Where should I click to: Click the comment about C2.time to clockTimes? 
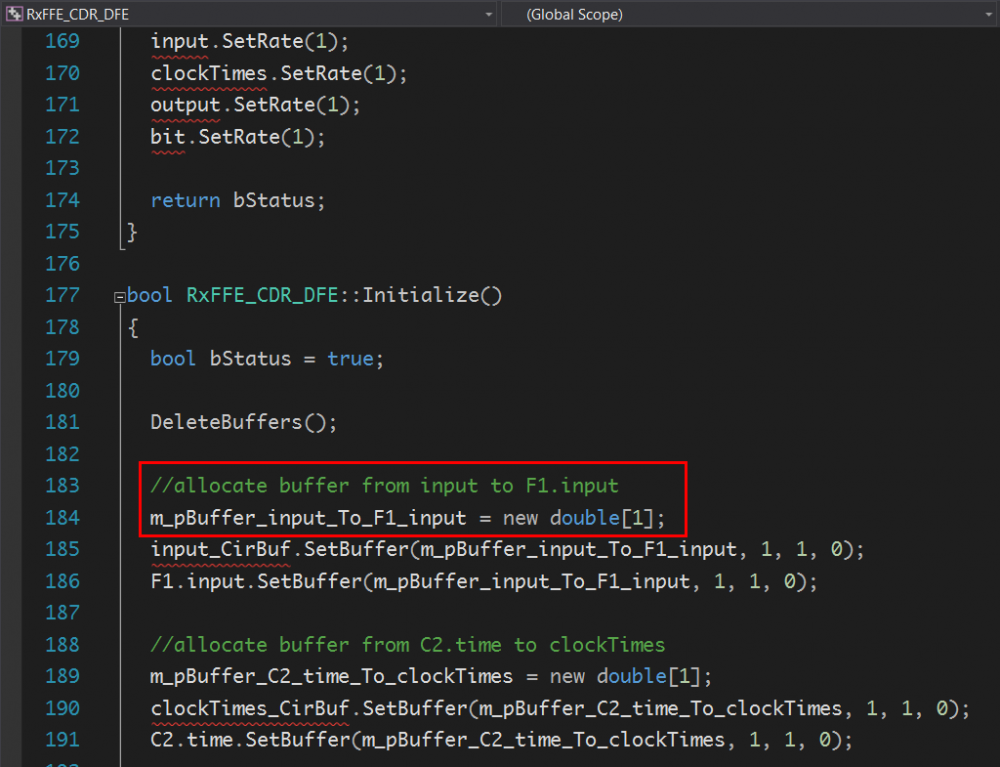(407, 645)
